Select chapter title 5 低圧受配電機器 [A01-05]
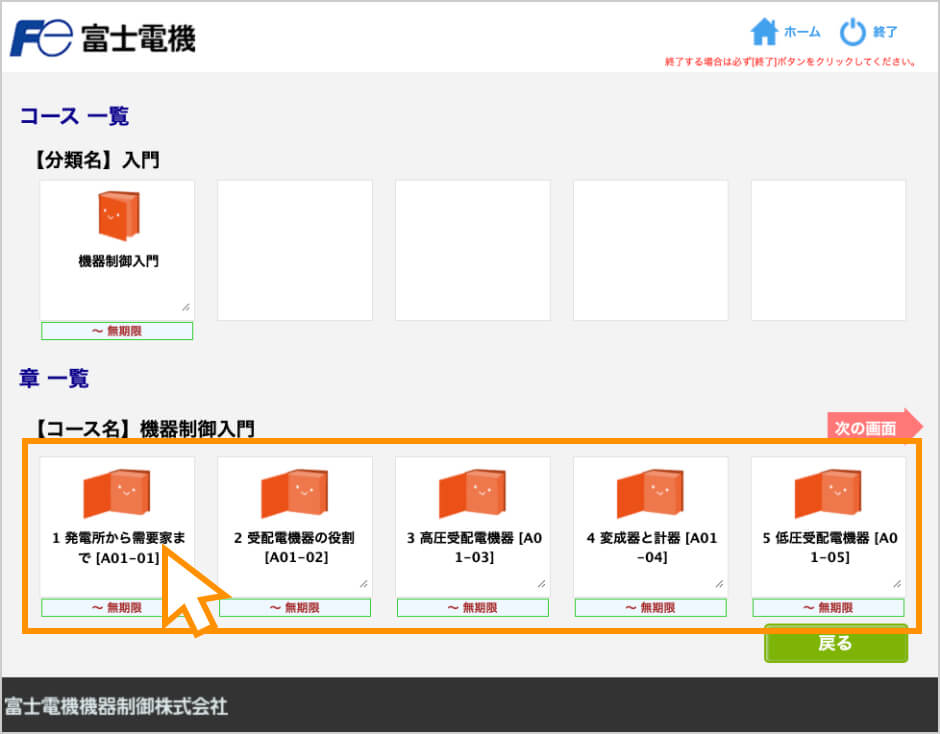The image size is (940, 734). [830, 548]
